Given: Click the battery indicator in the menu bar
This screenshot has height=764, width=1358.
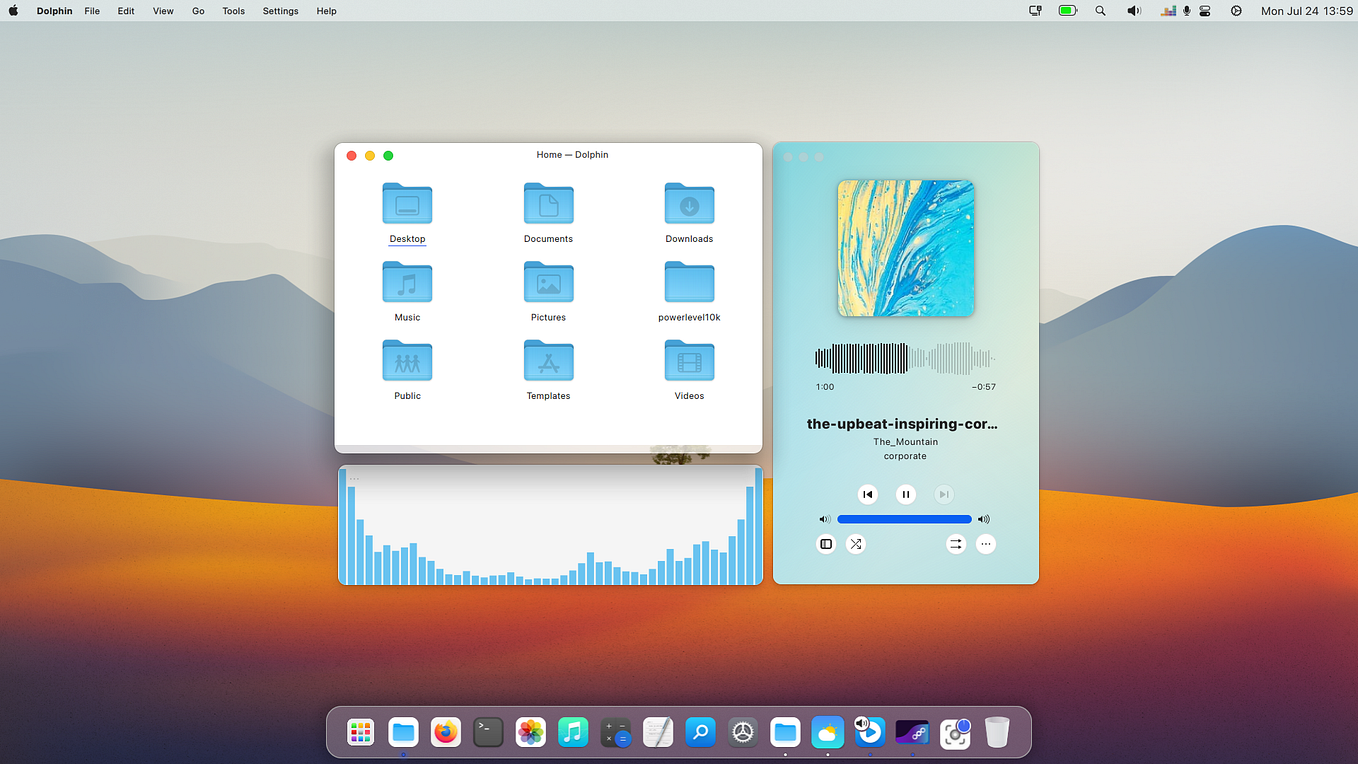Looking at the screenshot, I should coord(1067,11).
